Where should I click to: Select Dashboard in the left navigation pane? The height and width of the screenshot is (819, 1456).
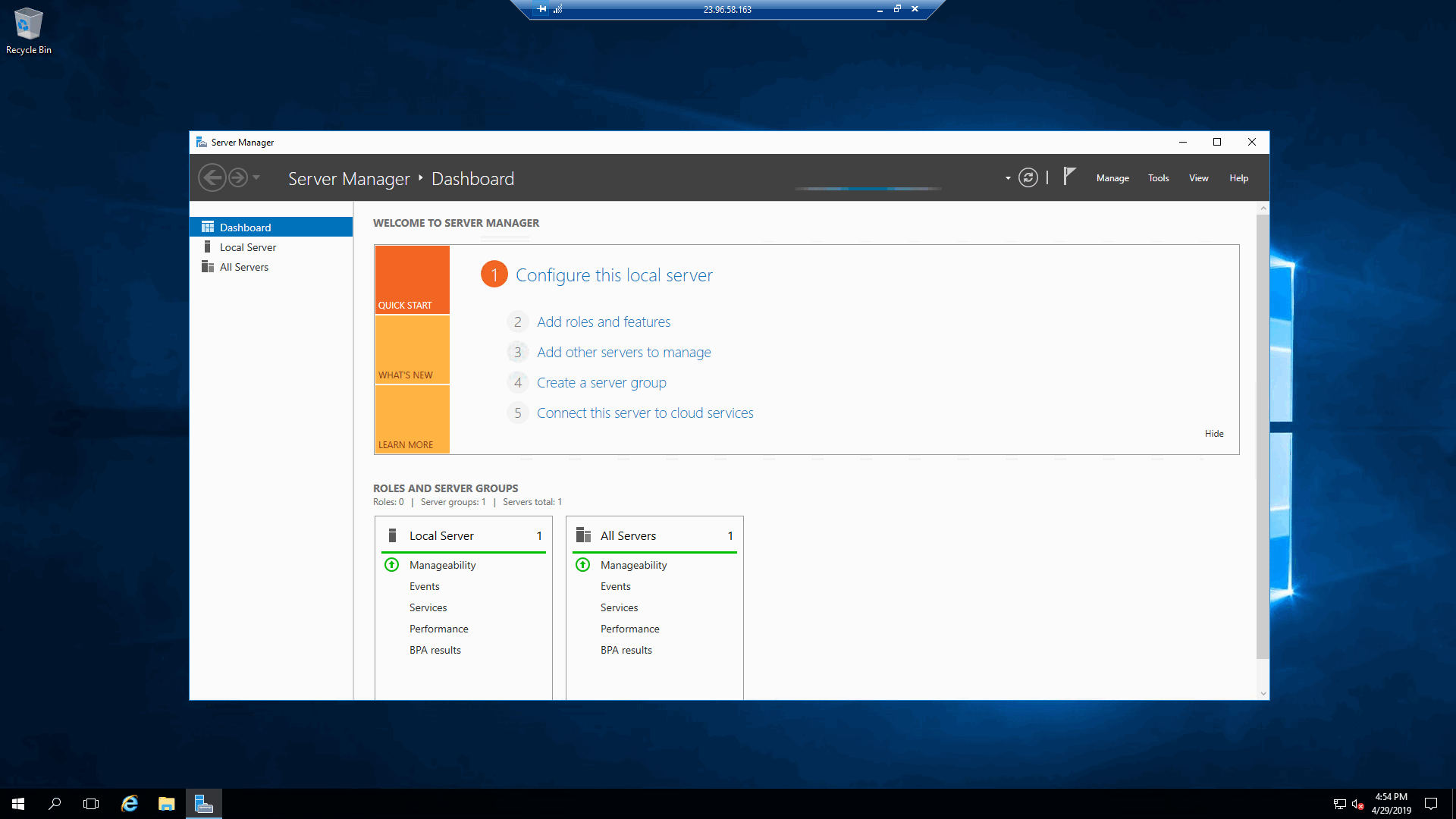coord(271,227)
